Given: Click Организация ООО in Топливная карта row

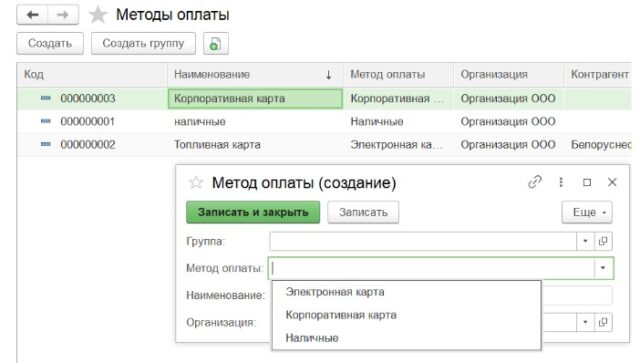Looking at the screenshot, I should point(509,145).
